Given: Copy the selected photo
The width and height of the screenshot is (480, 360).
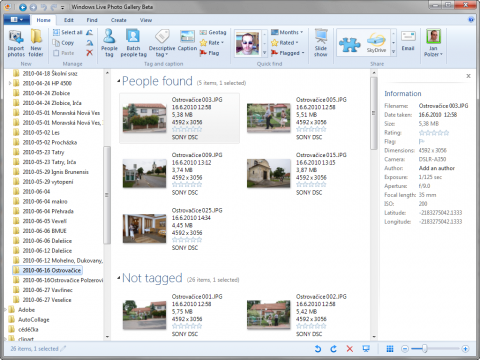Looking at the screenshot, I should pyautogui.click(x=63, y=43).
